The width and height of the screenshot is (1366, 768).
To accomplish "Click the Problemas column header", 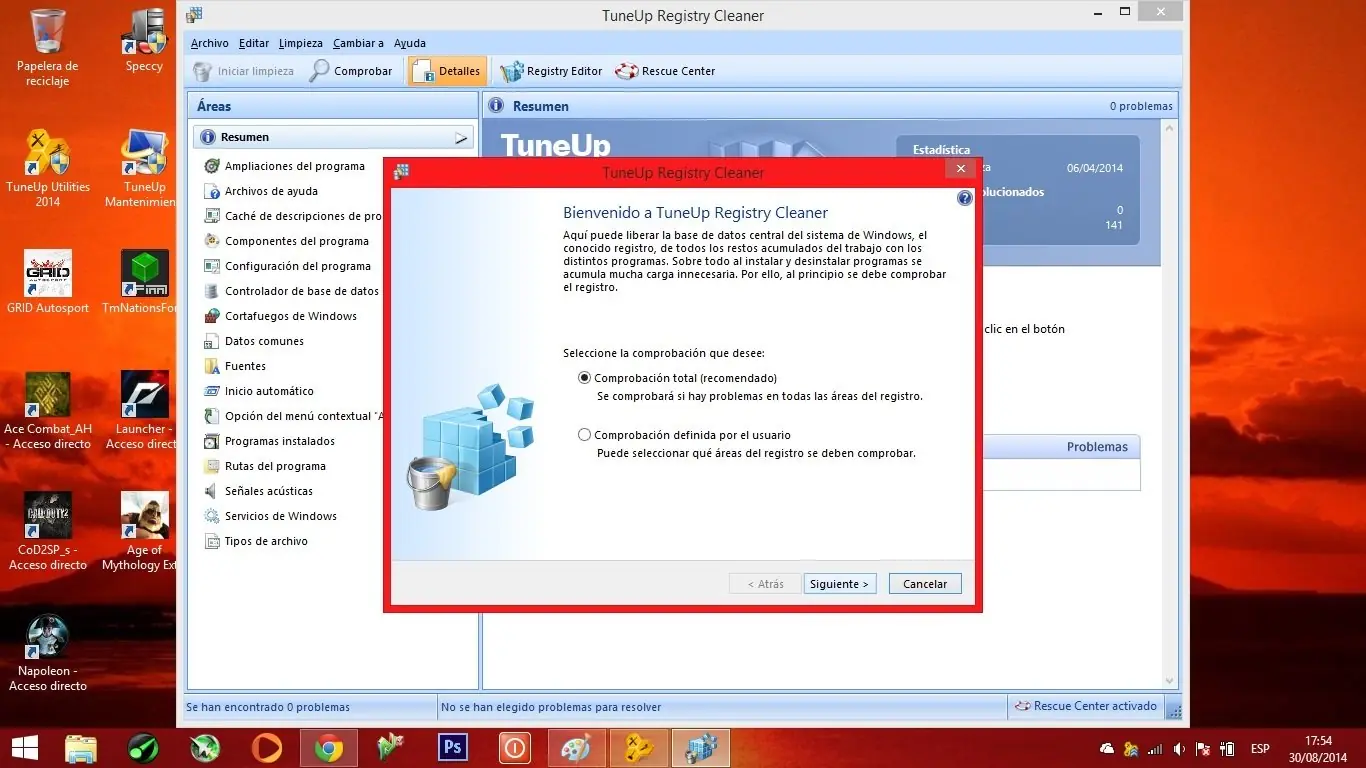I will tap(1097, 447).
